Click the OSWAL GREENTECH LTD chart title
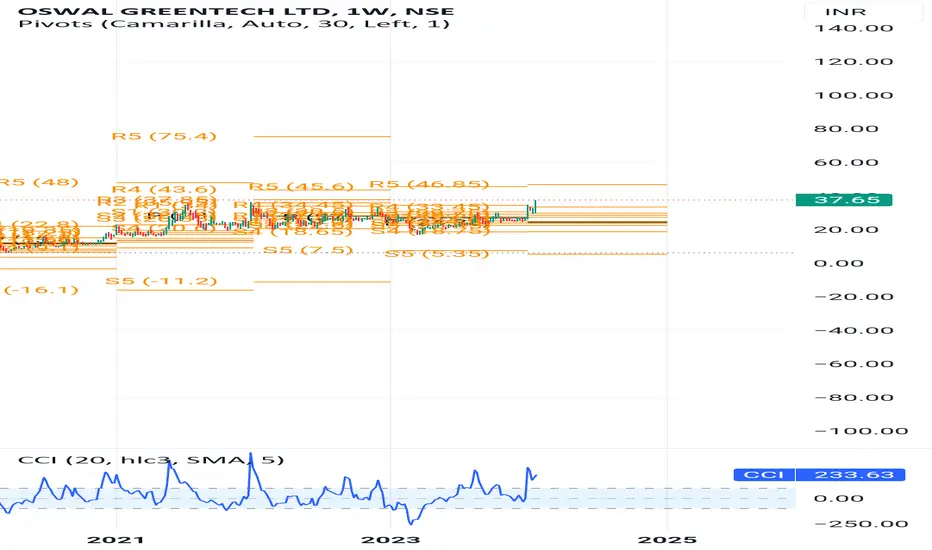932x550 pixels. point(236,11)
